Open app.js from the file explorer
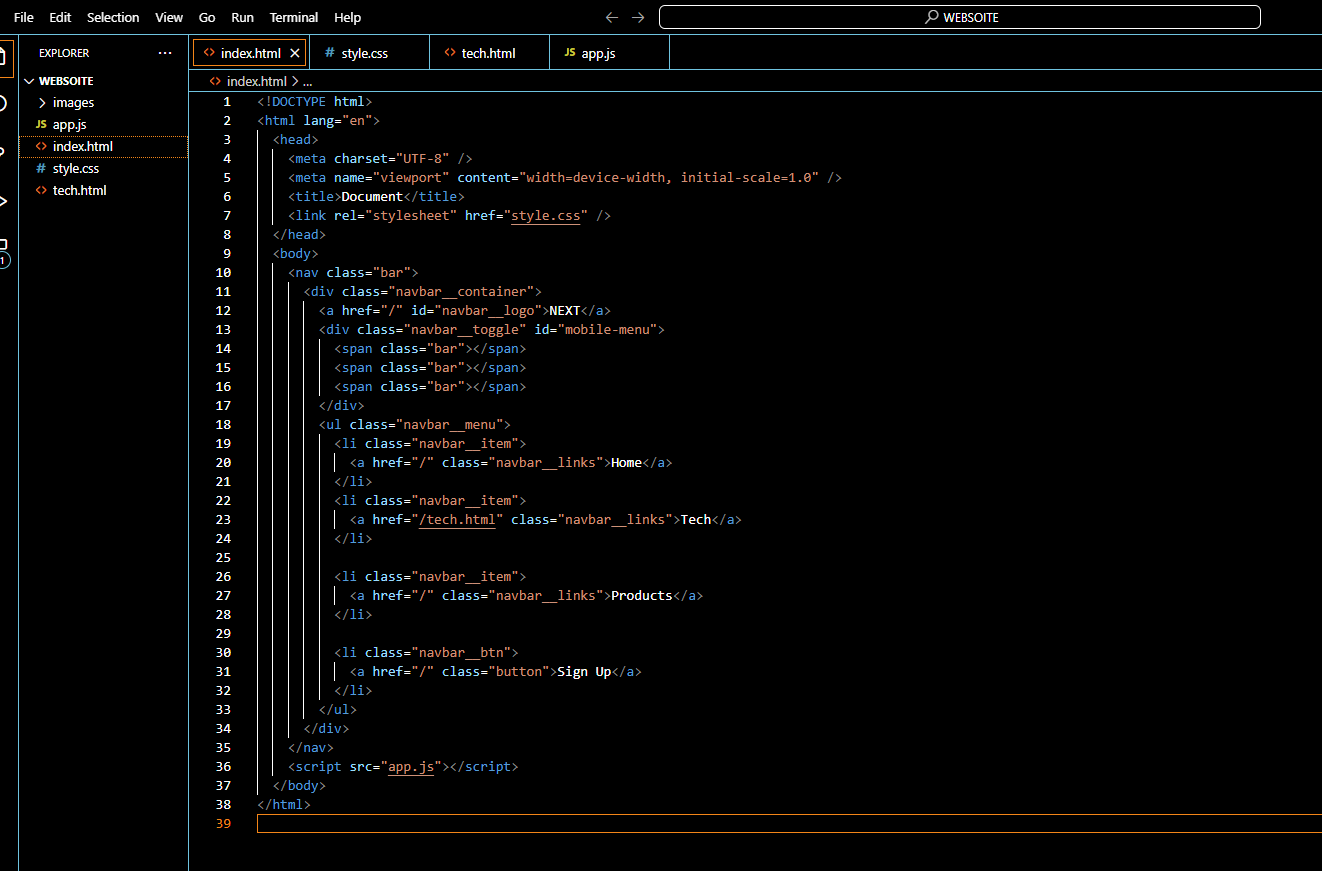 point(69,125)
